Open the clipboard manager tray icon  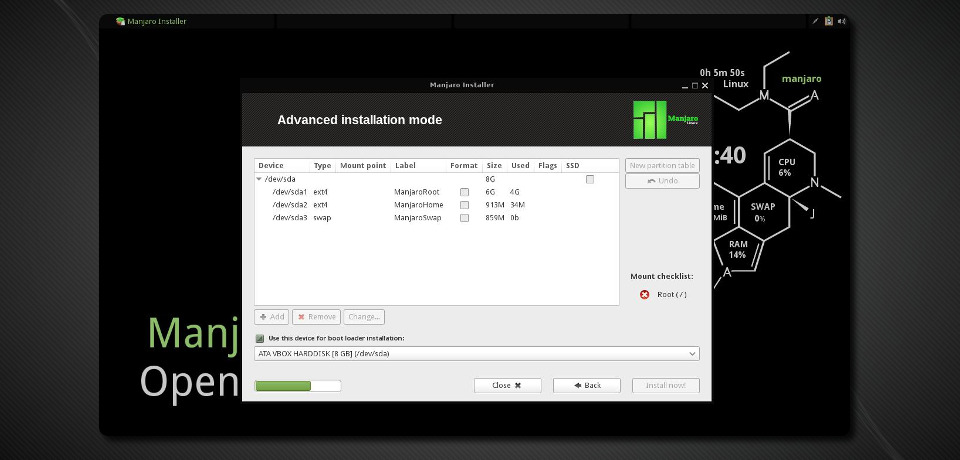click(x=828, y=21)
